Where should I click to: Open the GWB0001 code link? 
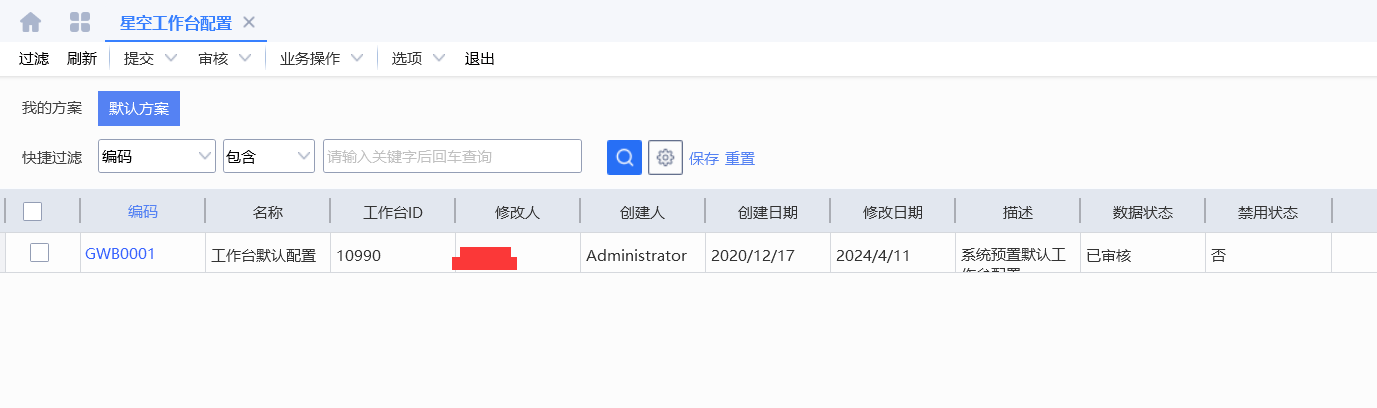(120, 254)
